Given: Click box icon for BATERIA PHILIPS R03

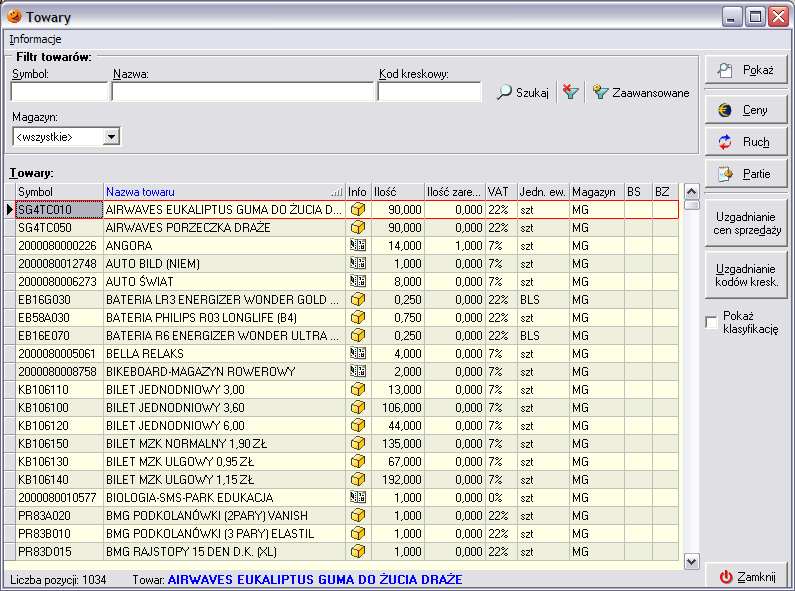Looking at the screenshot, I should tap(358, 317).
